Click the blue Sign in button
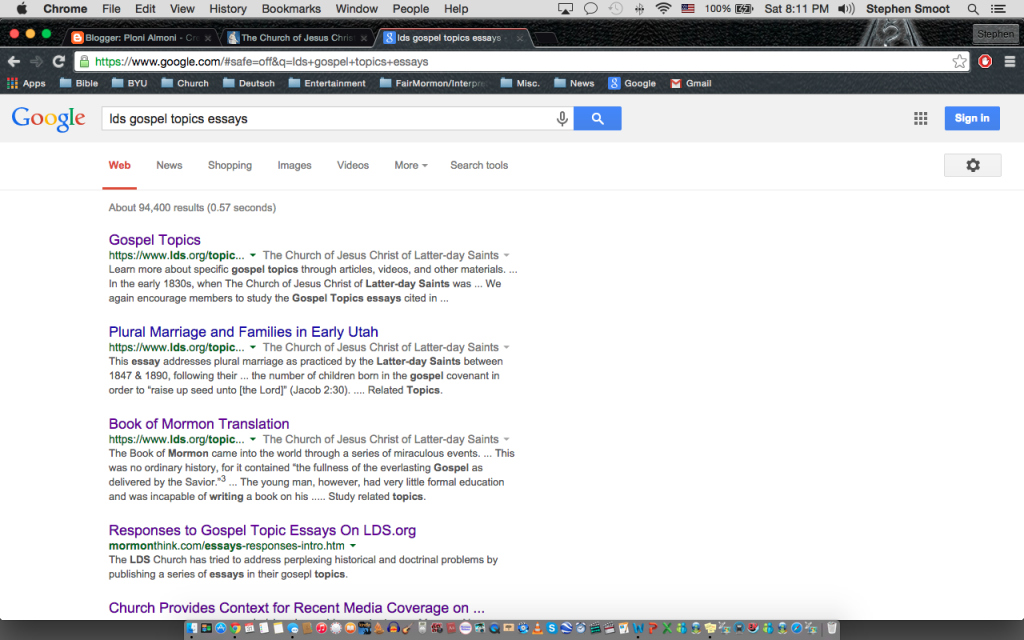This screenshot has width=1024, height=640. [972, 118]
